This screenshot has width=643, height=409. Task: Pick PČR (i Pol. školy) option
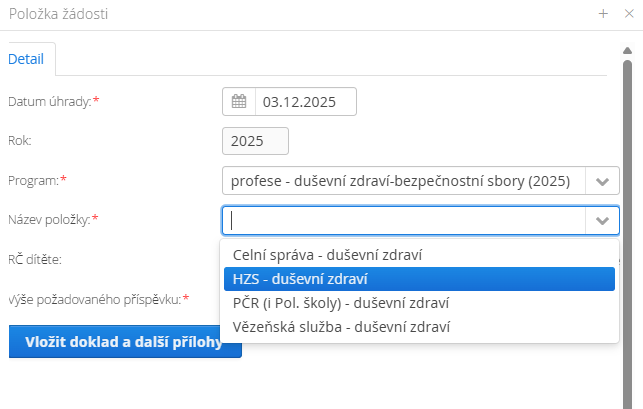point(341,303)
